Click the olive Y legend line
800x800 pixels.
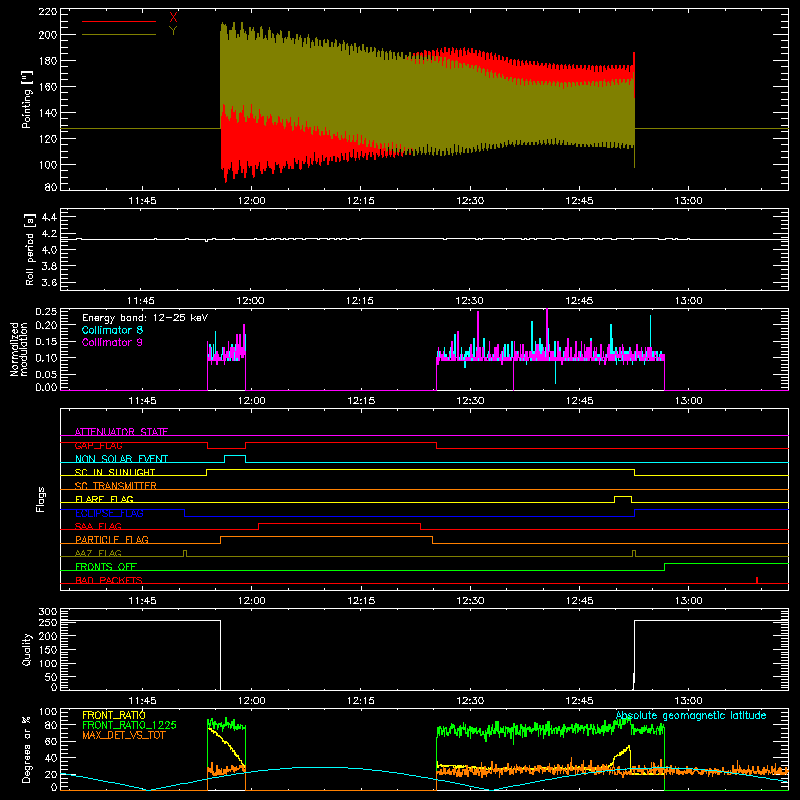coord(119,34)
